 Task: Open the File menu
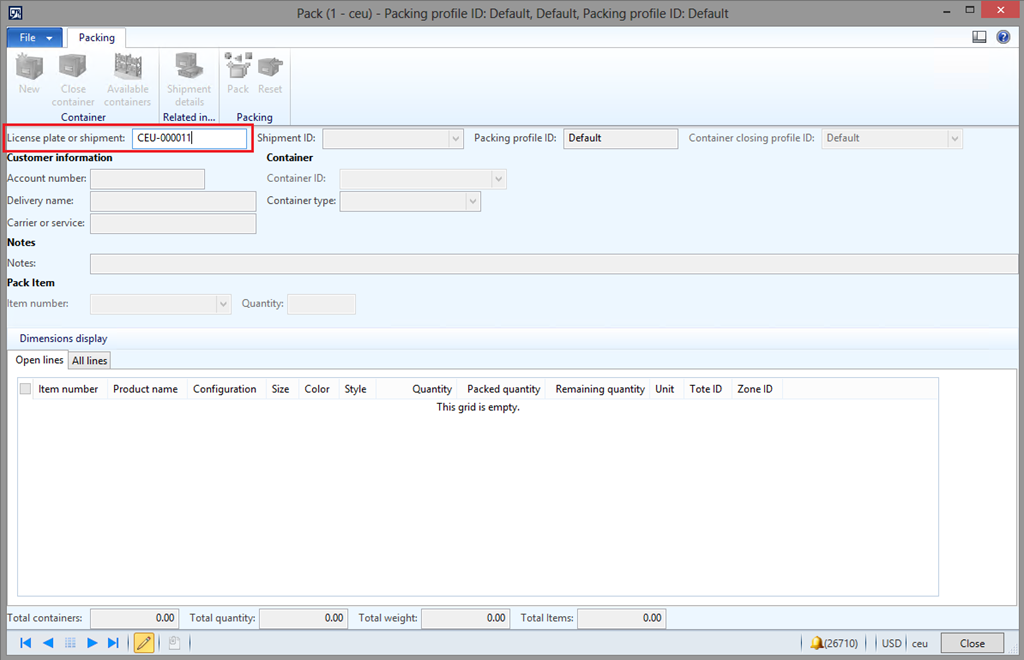[35, 37]
